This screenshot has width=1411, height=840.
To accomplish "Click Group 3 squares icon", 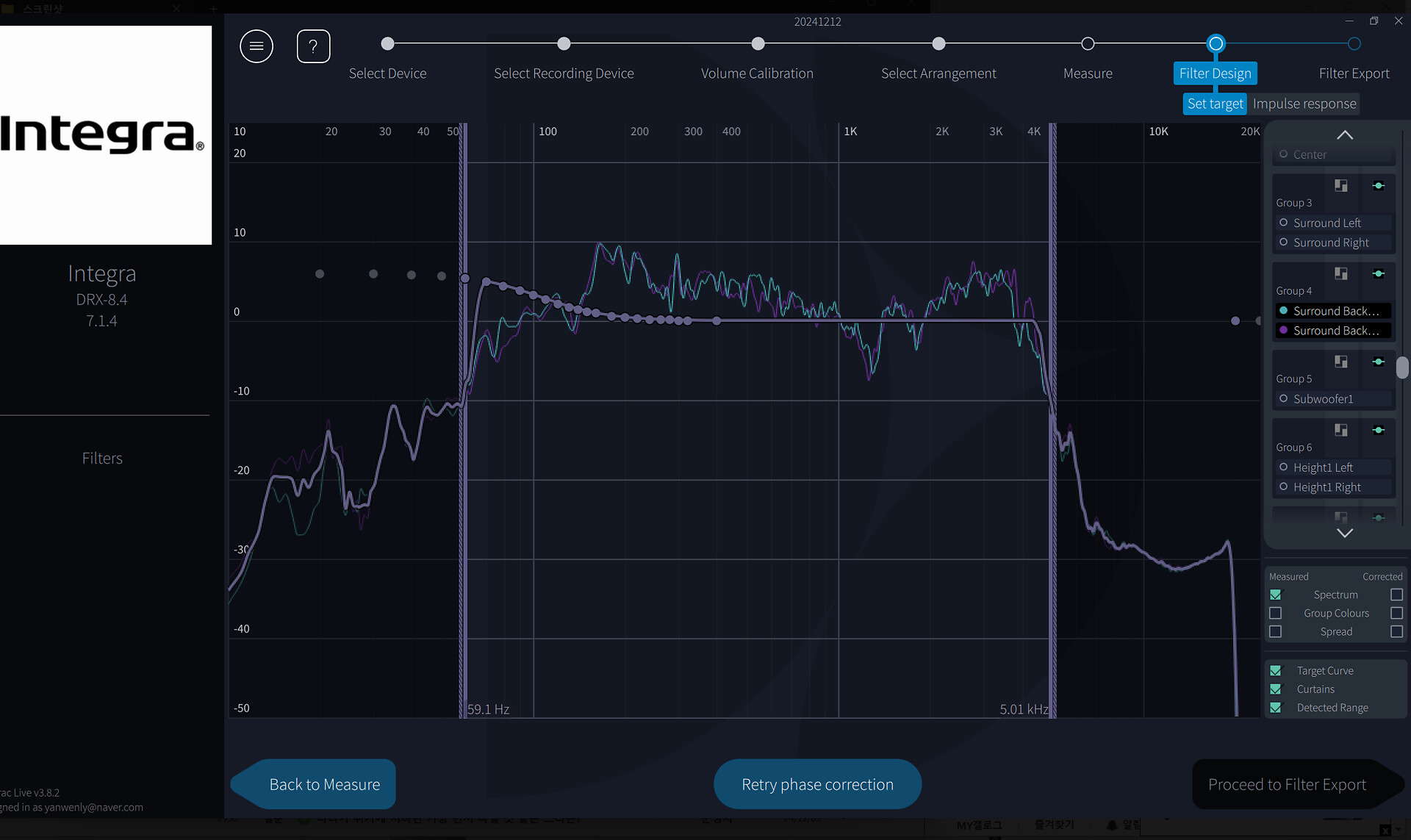I will [1341, 186].
